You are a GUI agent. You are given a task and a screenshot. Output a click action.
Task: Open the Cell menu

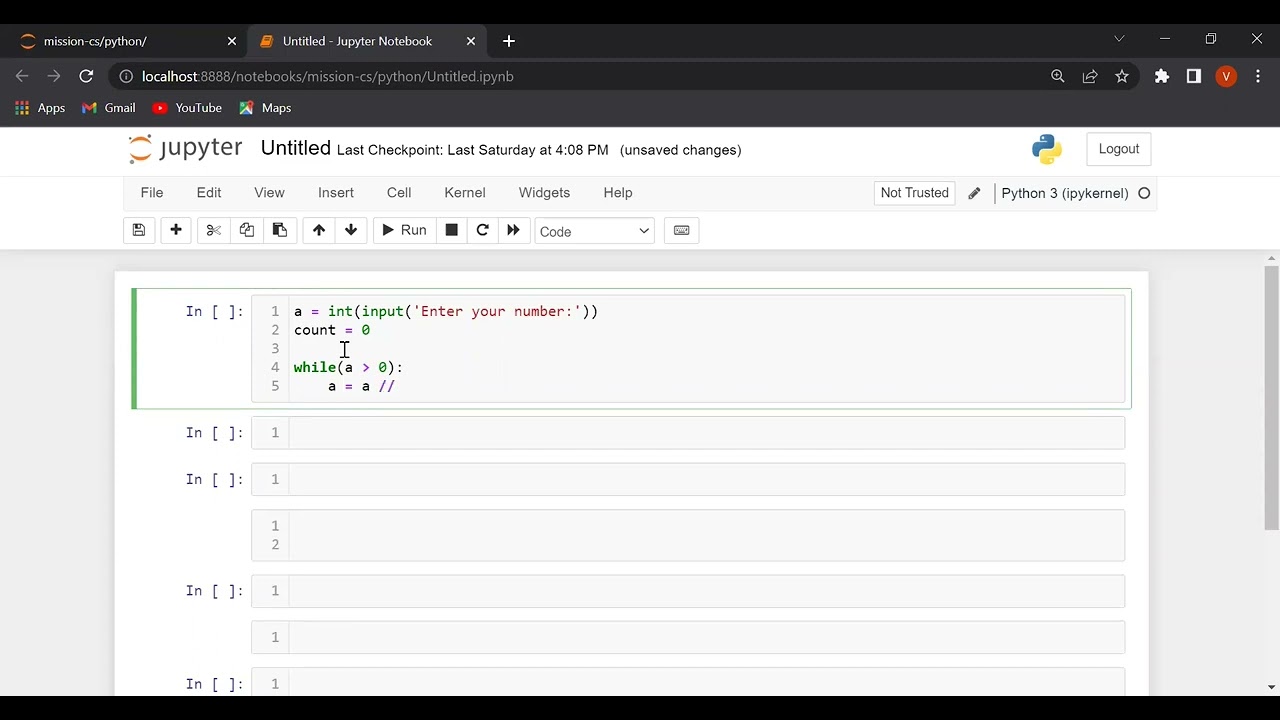[399, 193]
